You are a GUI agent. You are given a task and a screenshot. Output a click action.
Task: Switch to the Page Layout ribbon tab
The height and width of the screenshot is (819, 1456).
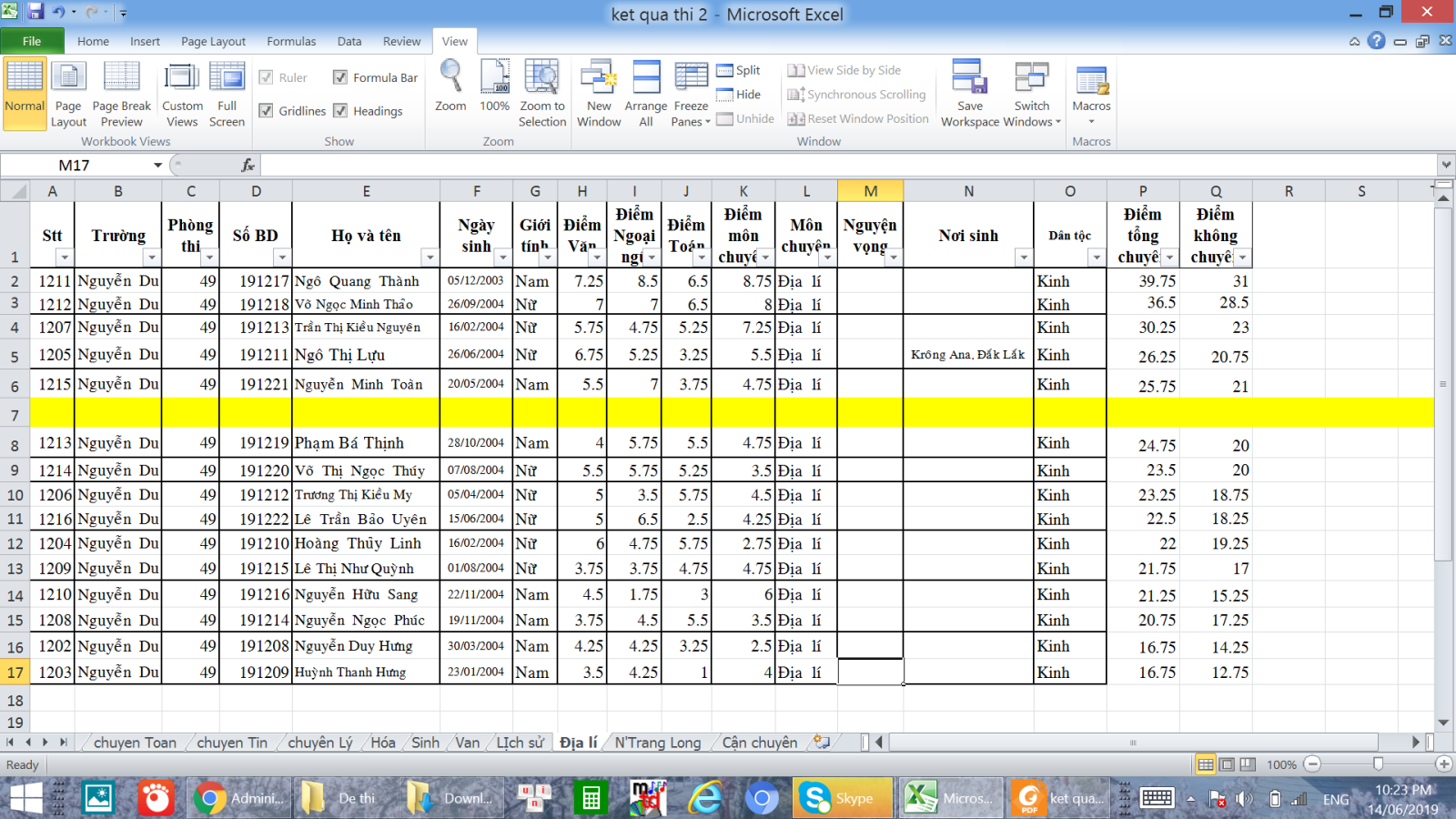[x=213, y=41]
